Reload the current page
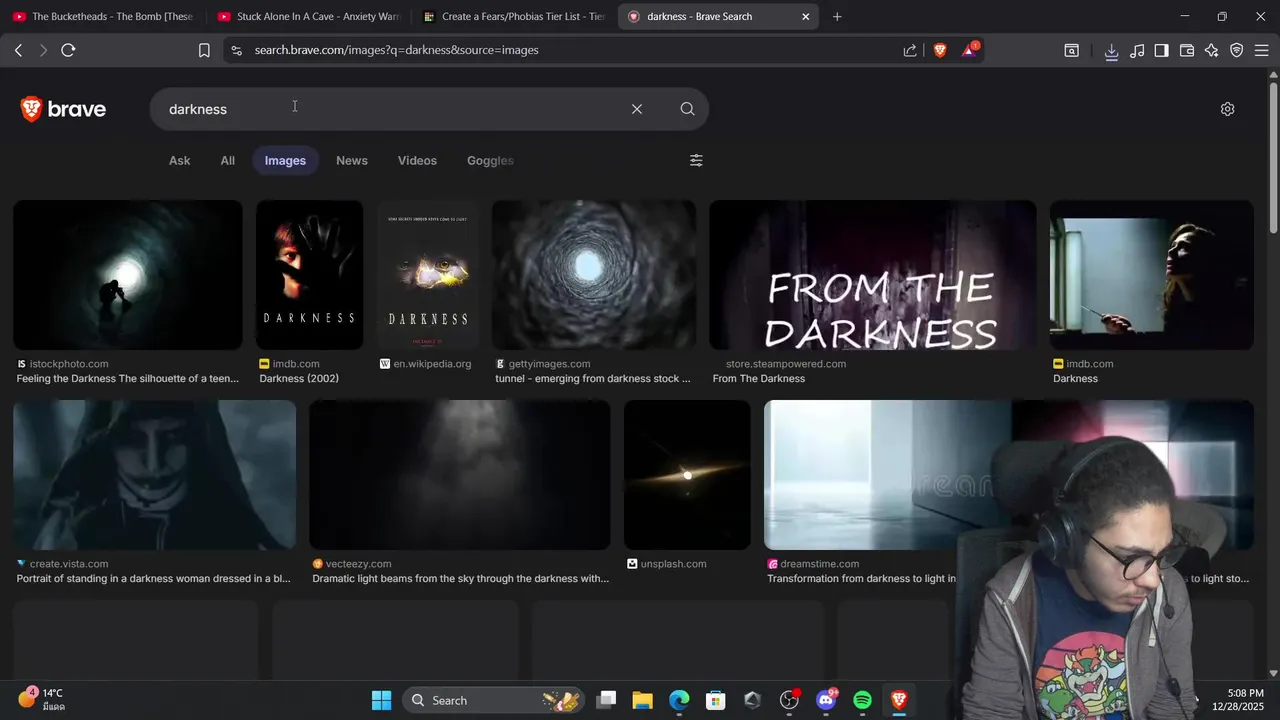This screenshot has height=720, width=1280. (68, 50)
